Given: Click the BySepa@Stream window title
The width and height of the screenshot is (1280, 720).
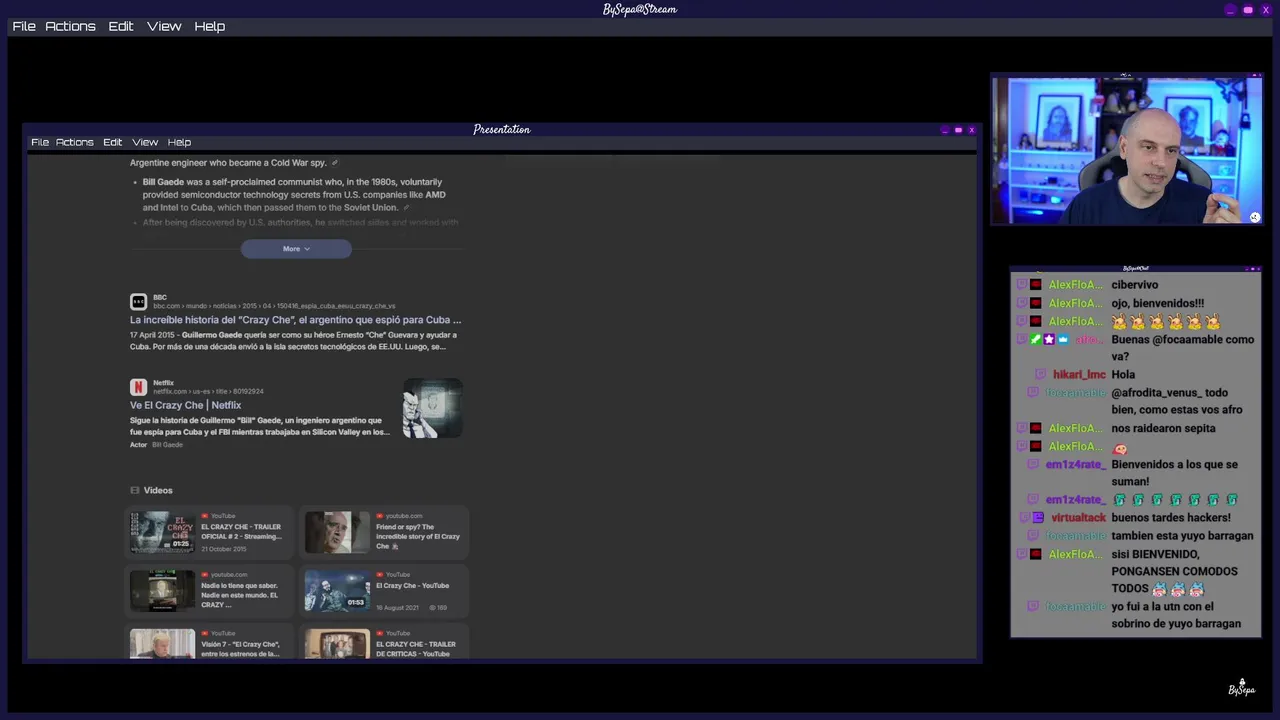Looking at the screenshot, I should [x=640, y=9].
